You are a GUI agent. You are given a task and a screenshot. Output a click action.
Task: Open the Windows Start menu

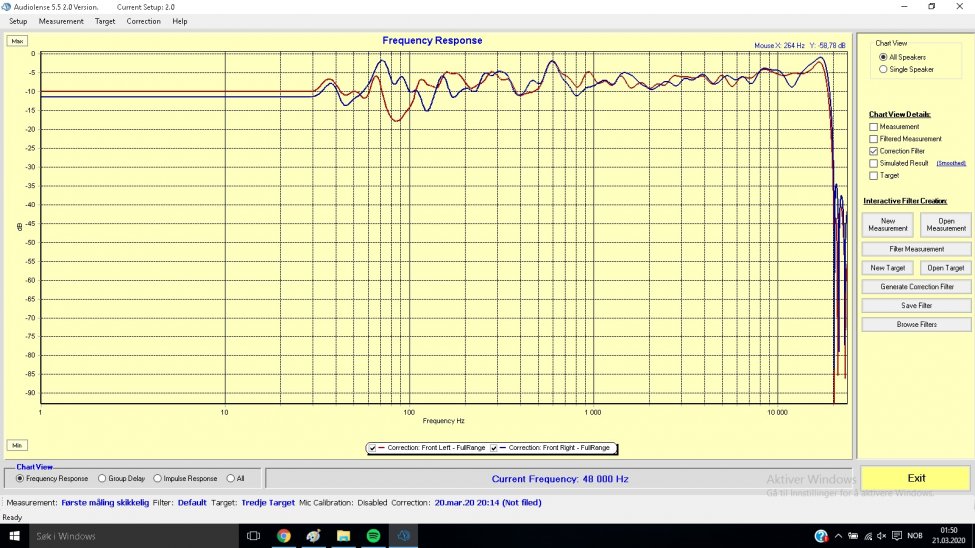point(14,536)
